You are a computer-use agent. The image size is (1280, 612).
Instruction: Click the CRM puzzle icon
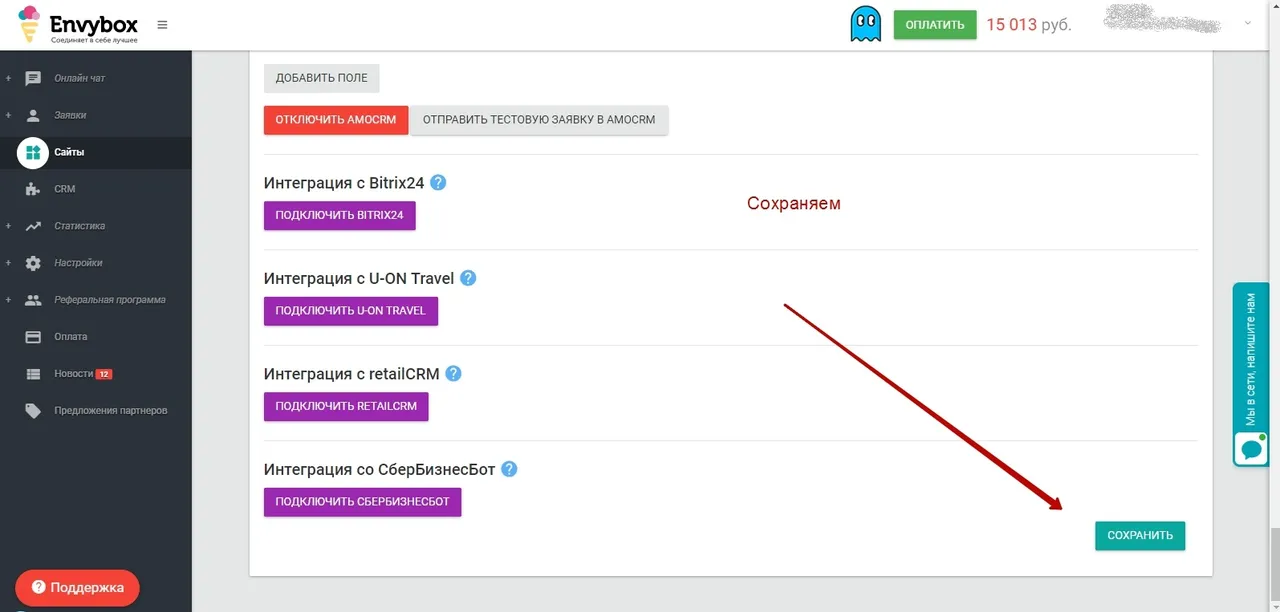(x=33, y=189)
